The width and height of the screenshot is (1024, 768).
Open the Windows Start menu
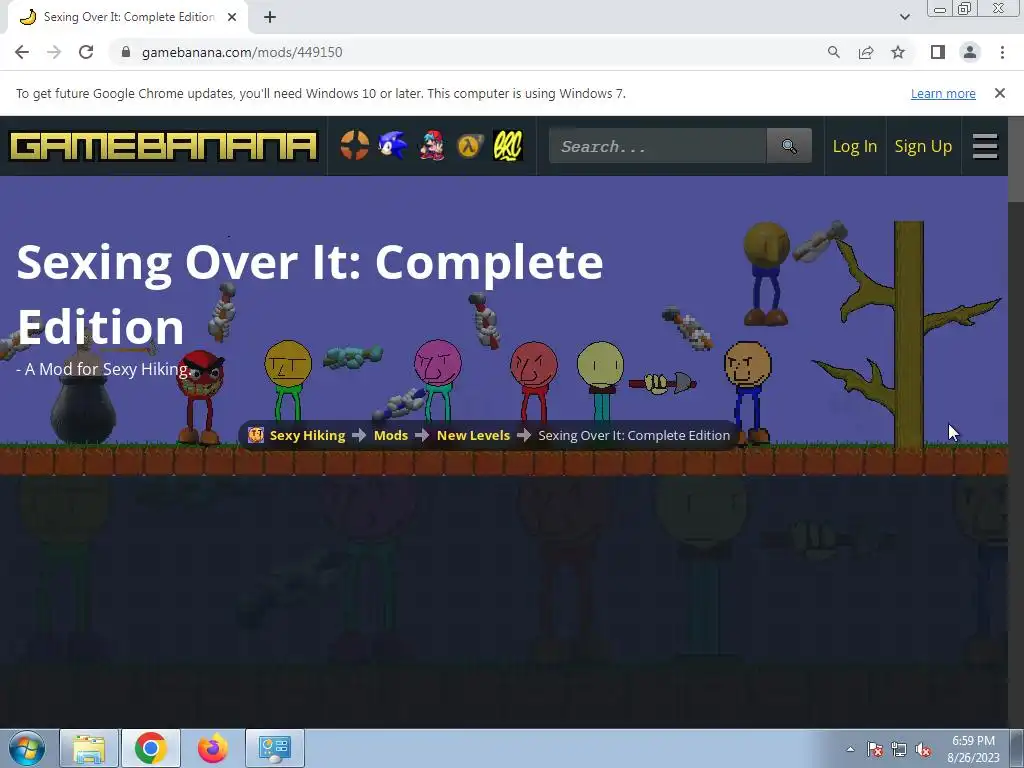[x=27, y=748]
